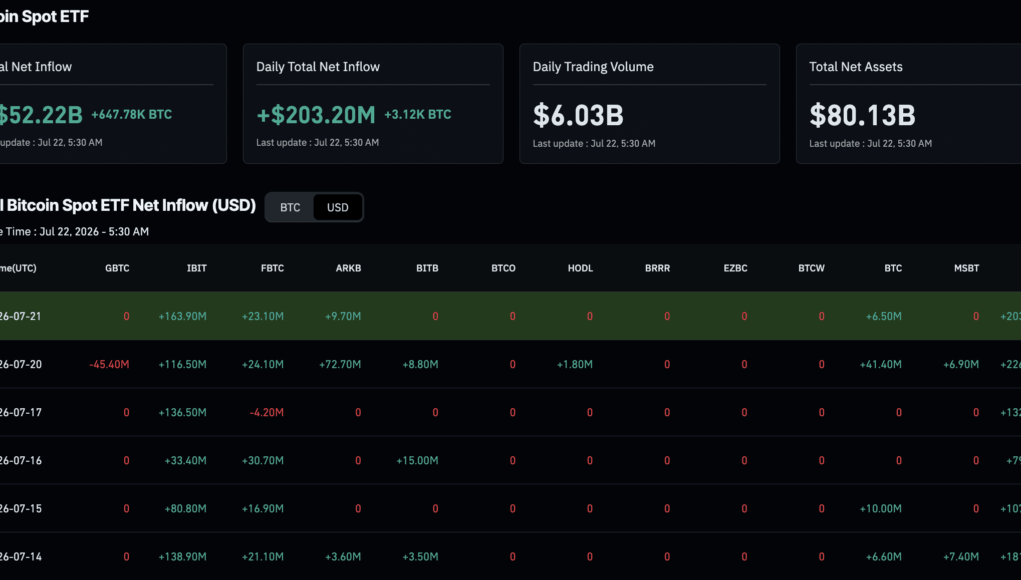Click ARKB +72.70M inflow value
The height and width of the screenshot is (580, 1021).
coord(340,365)
